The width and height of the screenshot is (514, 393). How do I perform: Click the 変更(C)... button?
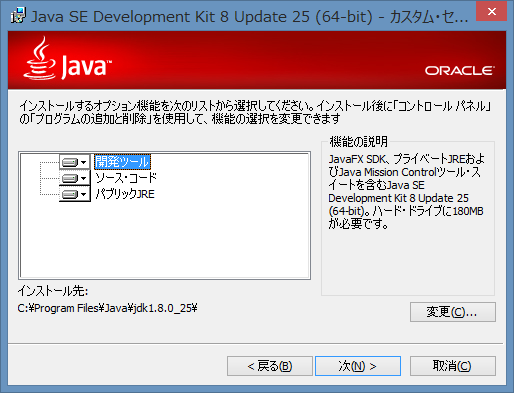coord(453,312)
